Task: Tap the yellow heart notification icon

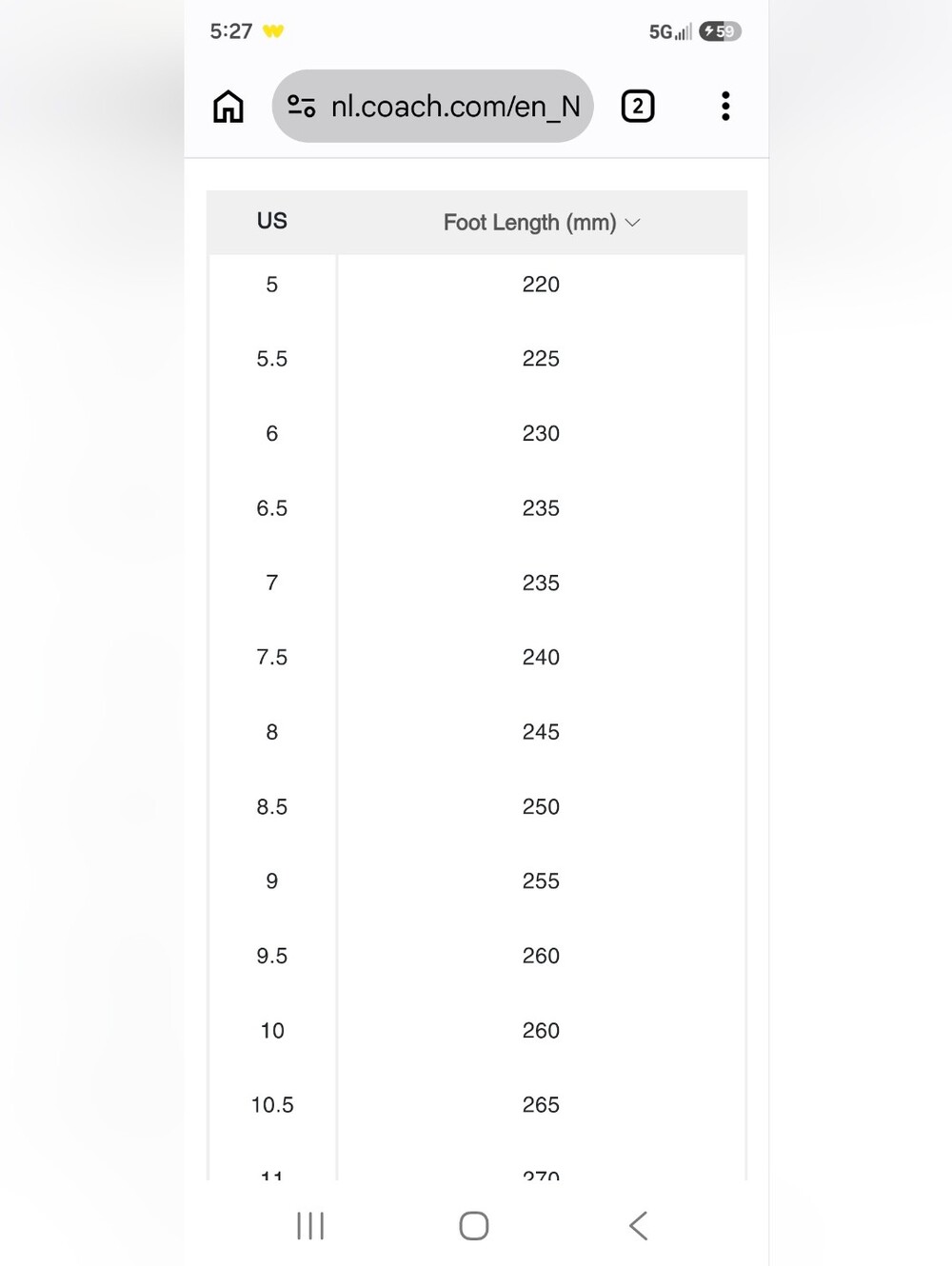Action: pyautogui.click(x=273, y=31)
